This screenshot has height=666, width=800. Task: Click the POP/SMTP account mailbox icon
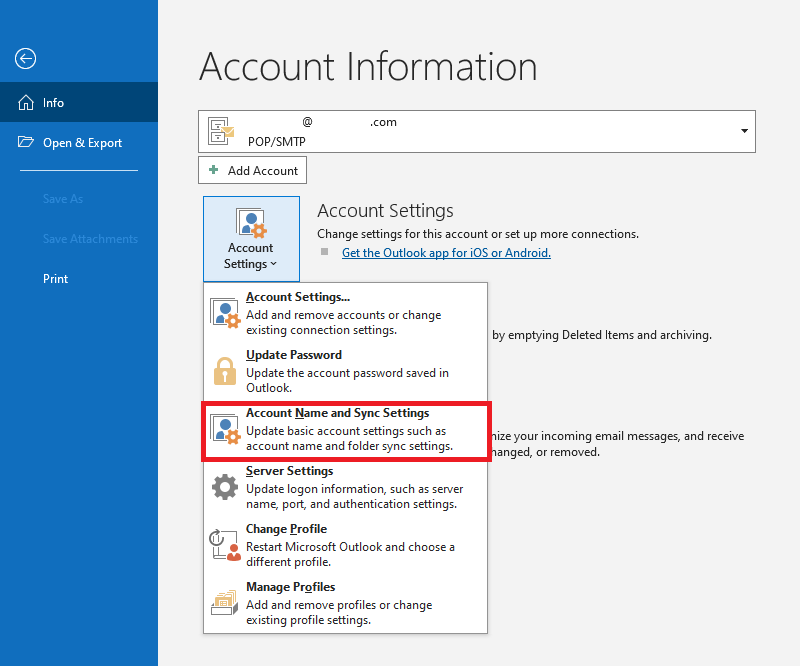pyautogui.click(x=220, y=131)
